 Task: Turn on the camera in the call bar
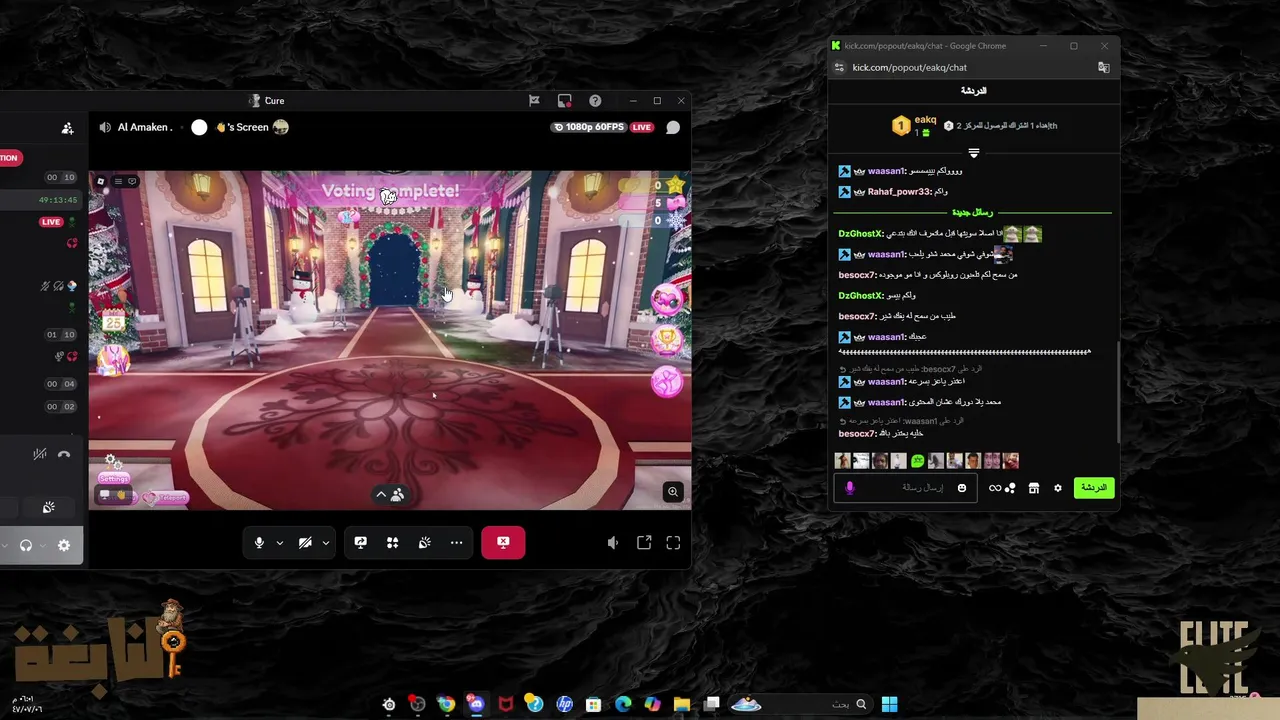tap(305, 542)
